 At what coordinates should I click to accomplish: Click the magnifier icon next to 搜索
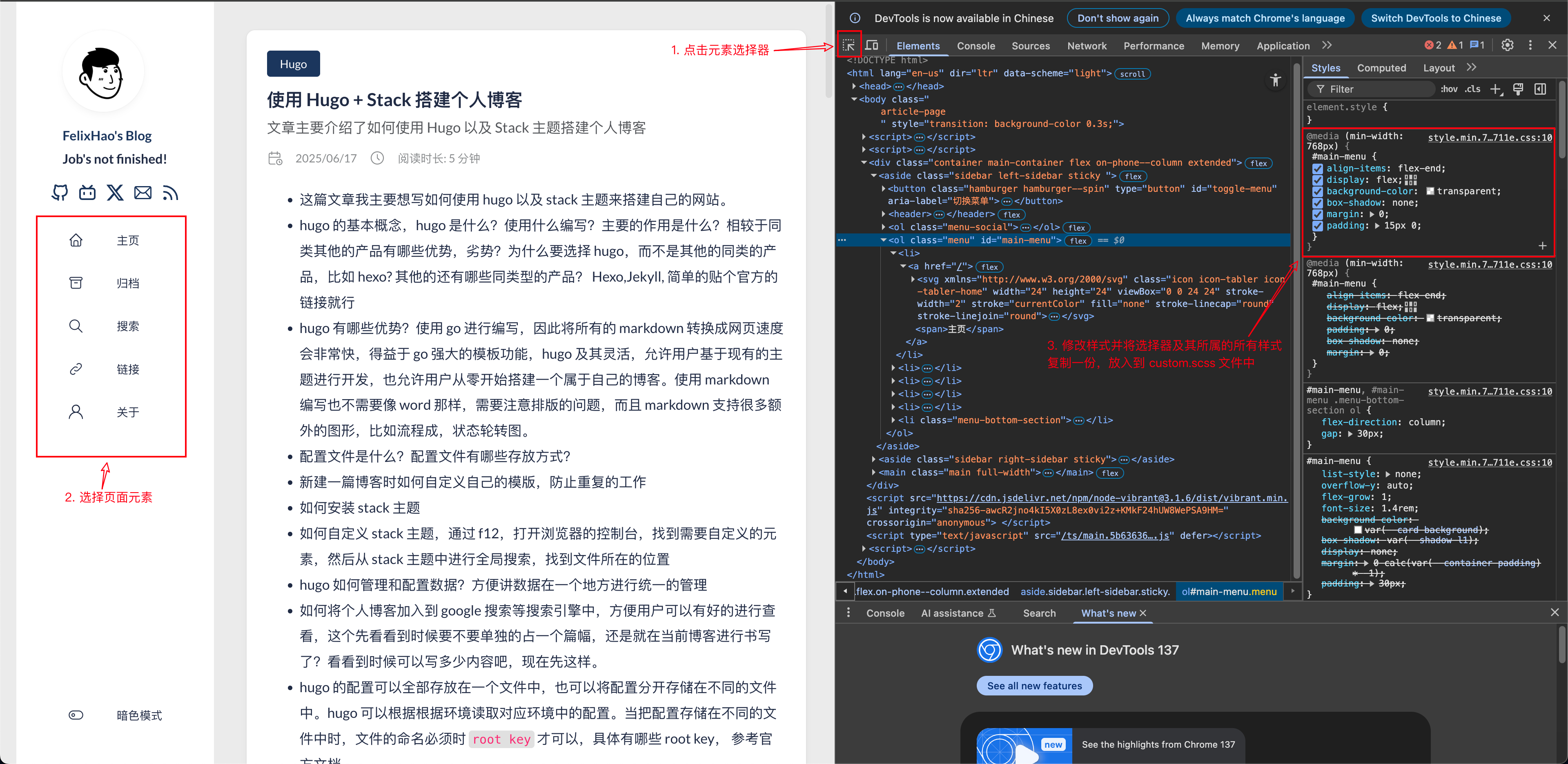click(x=76, y=326)
